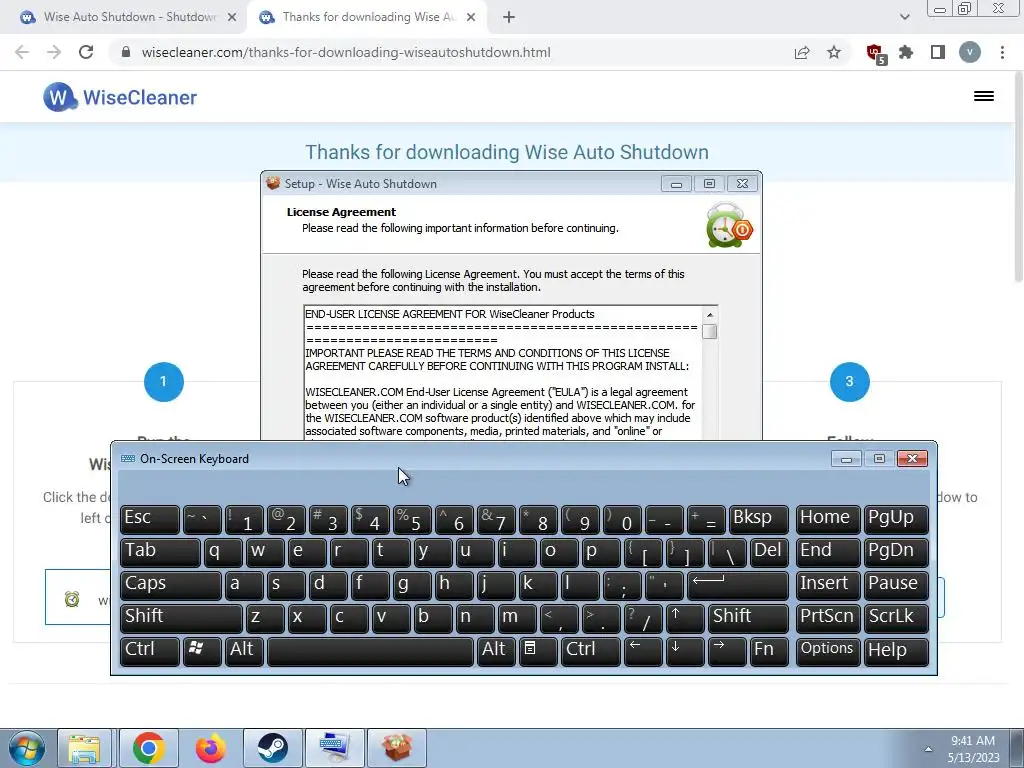Click the WiseCleaner logo
This screenshot has height=768, width=1024.
click(x=120, y=97)
